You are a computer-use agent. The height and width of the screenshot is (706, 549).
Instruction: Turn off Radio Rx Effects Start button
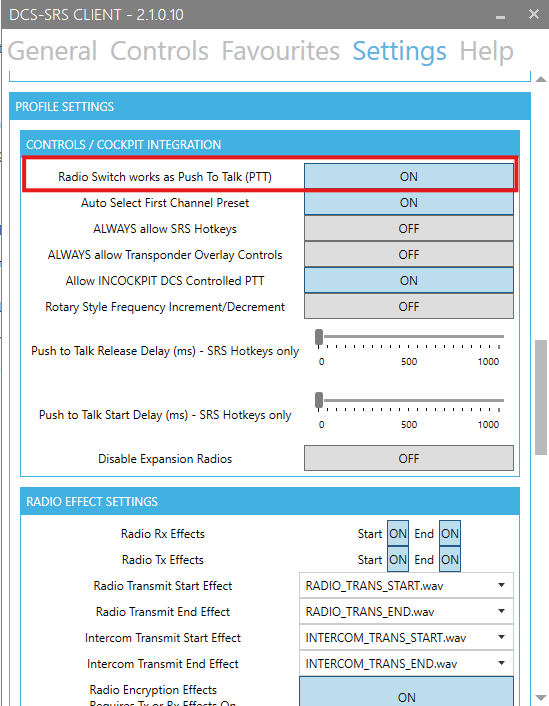point(398,534)
